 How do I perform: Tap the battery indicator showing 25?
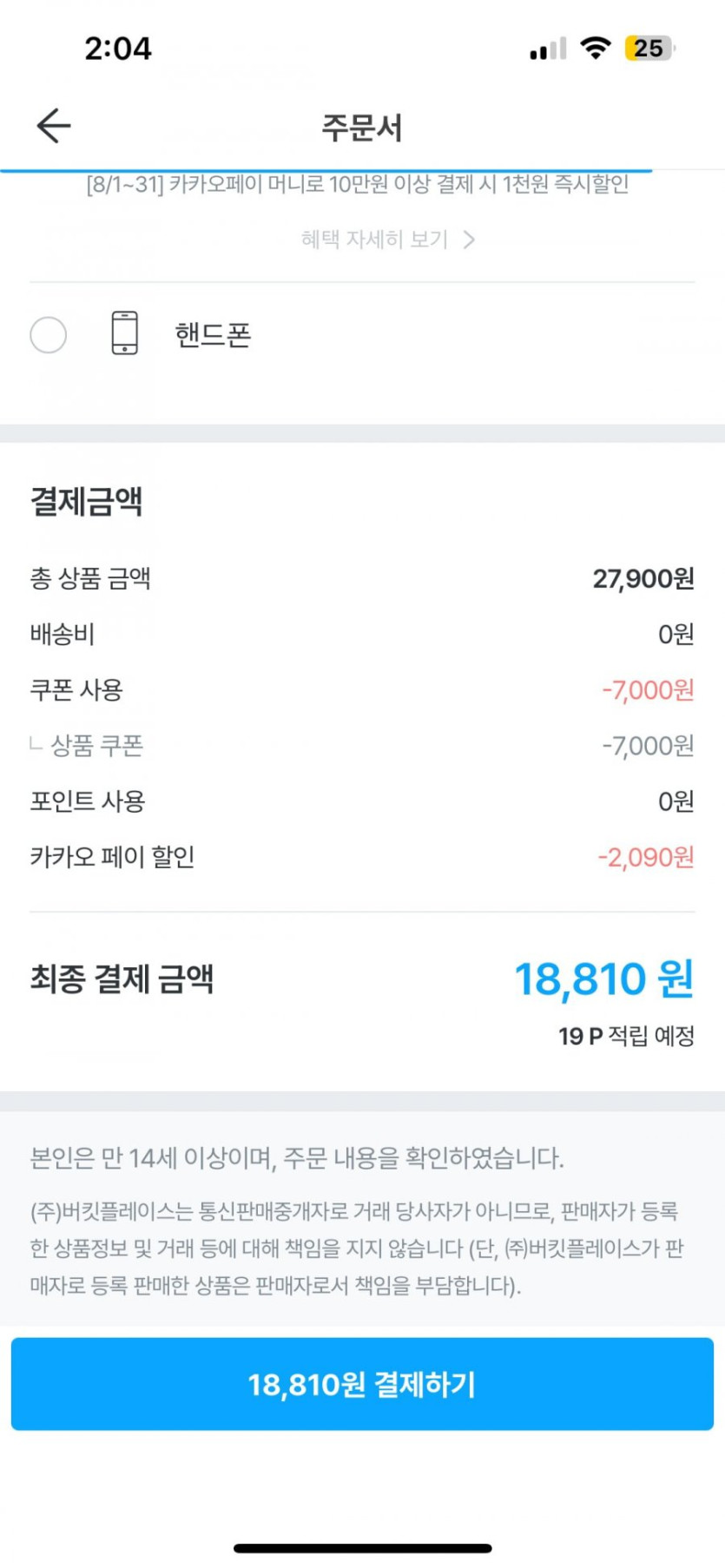coord(649,48)
